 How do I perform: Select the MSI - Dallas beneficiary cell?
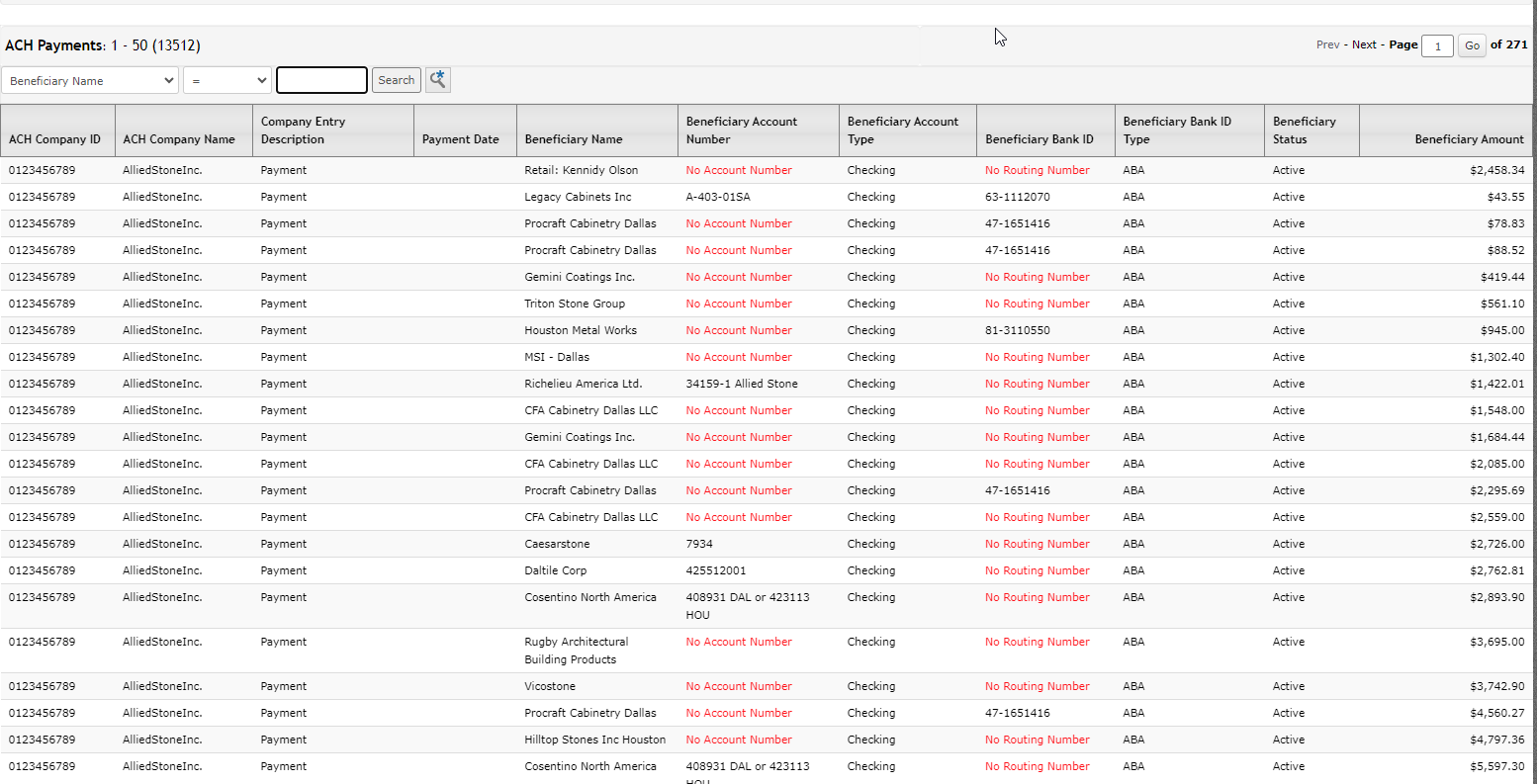[x=557, y=357]
